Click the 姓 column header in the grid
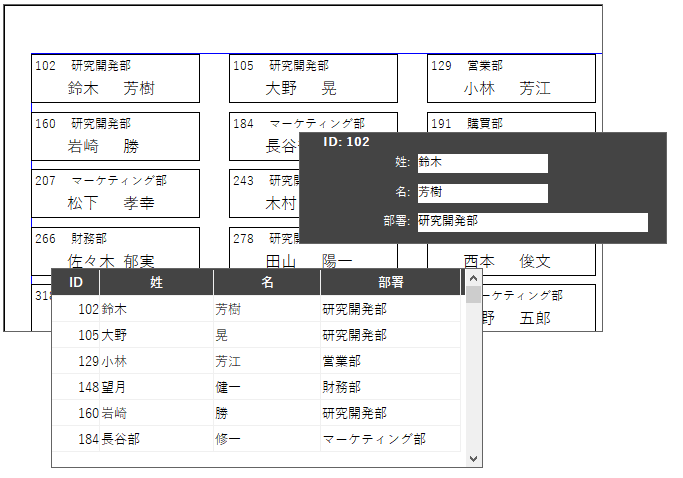The width and height of the screenshot is (683, 478). [156, 283]
